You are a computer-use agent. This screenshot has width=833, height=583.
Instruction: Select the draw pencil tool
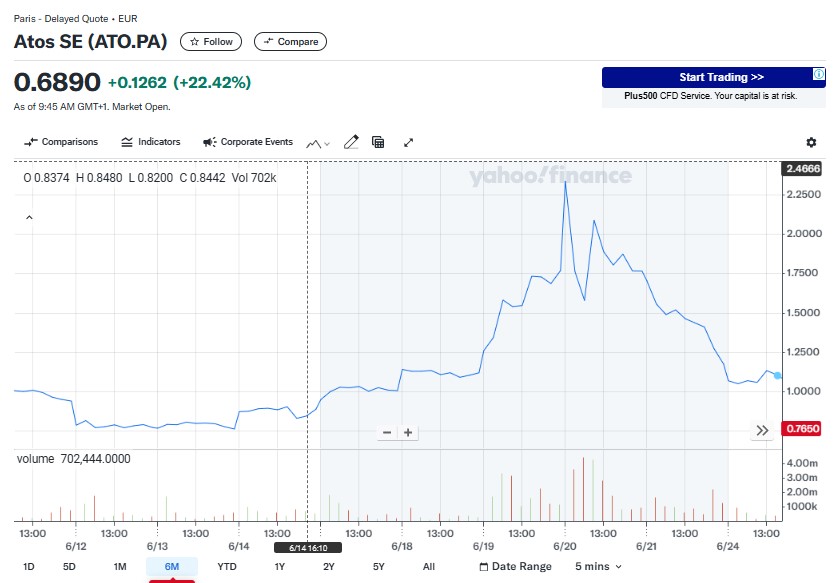[x=351, y=142]
